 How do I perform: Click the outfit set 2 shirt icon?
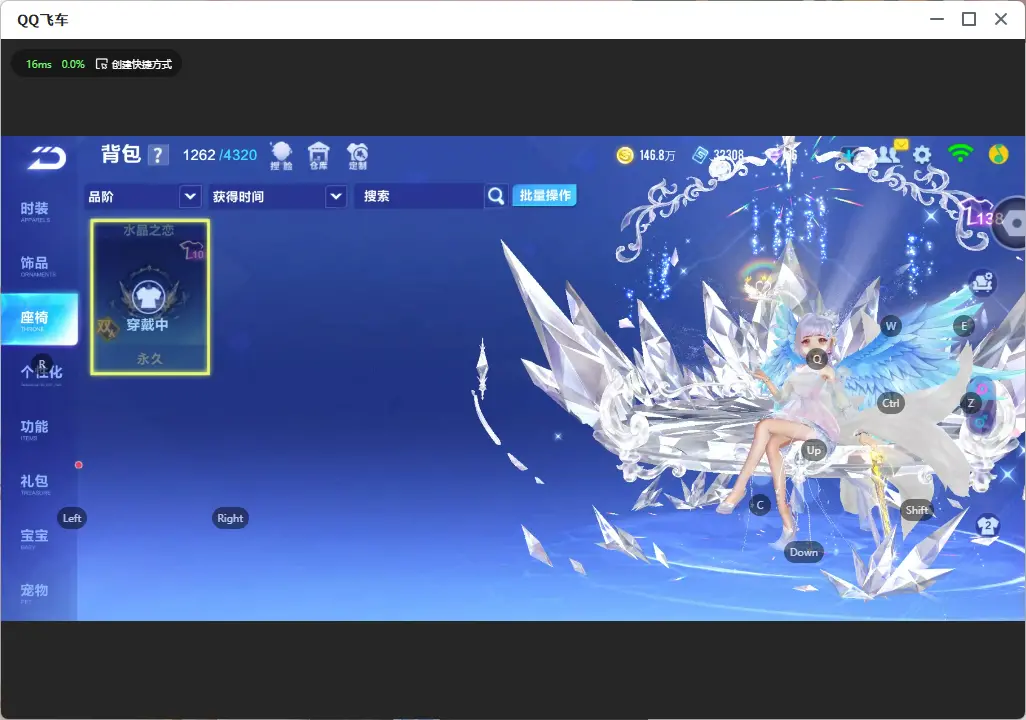click(987, 526)
